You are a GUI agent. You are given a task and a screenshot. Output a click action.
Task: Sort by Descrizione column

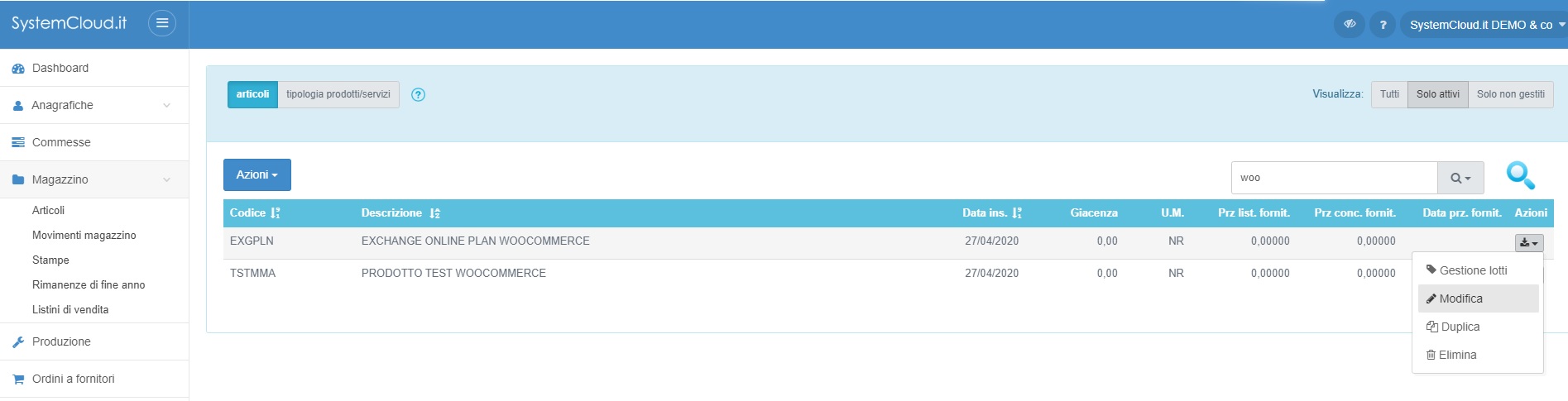pyautogui.click(x=400, y=212)
